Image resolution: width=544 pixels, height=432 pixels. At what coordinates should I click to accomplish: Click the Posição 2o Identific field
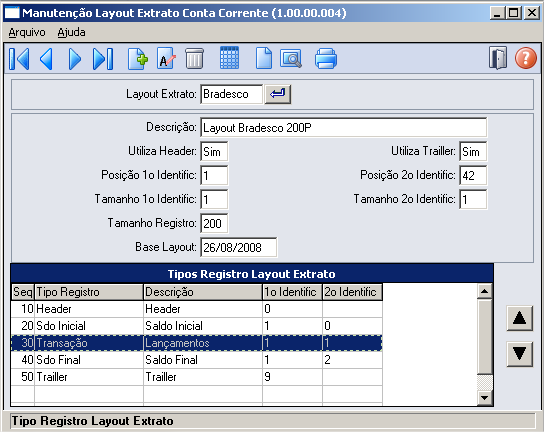click(x=473, y=175)
